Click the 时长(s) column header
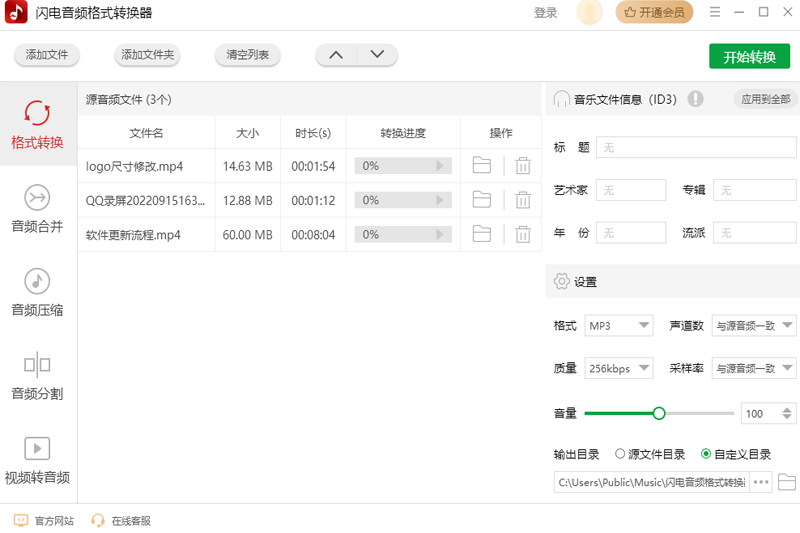Viewport: 800px width, 533px height. pyautogui.click(x=313, y=133)
